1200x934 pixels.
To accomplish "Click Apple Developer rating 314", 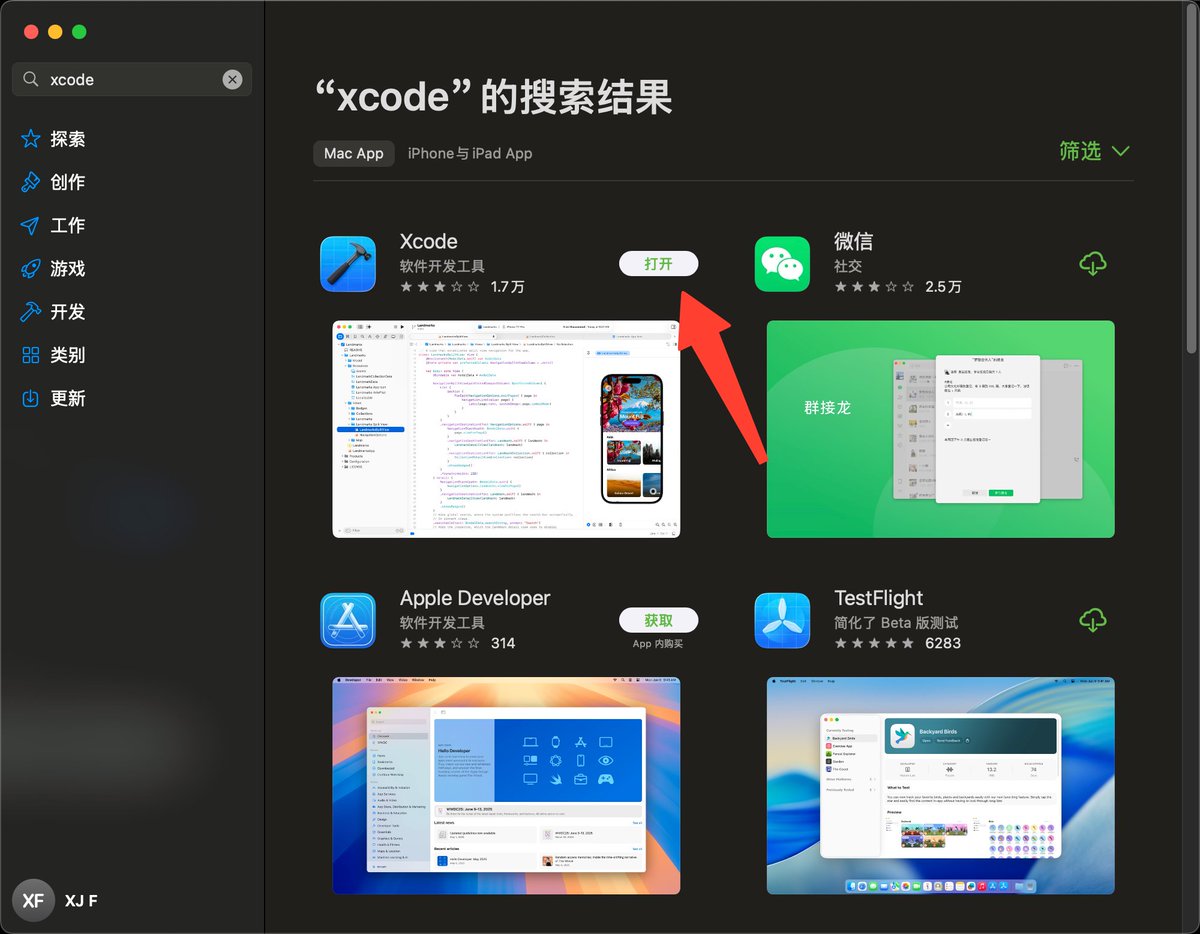I will 457,643.
